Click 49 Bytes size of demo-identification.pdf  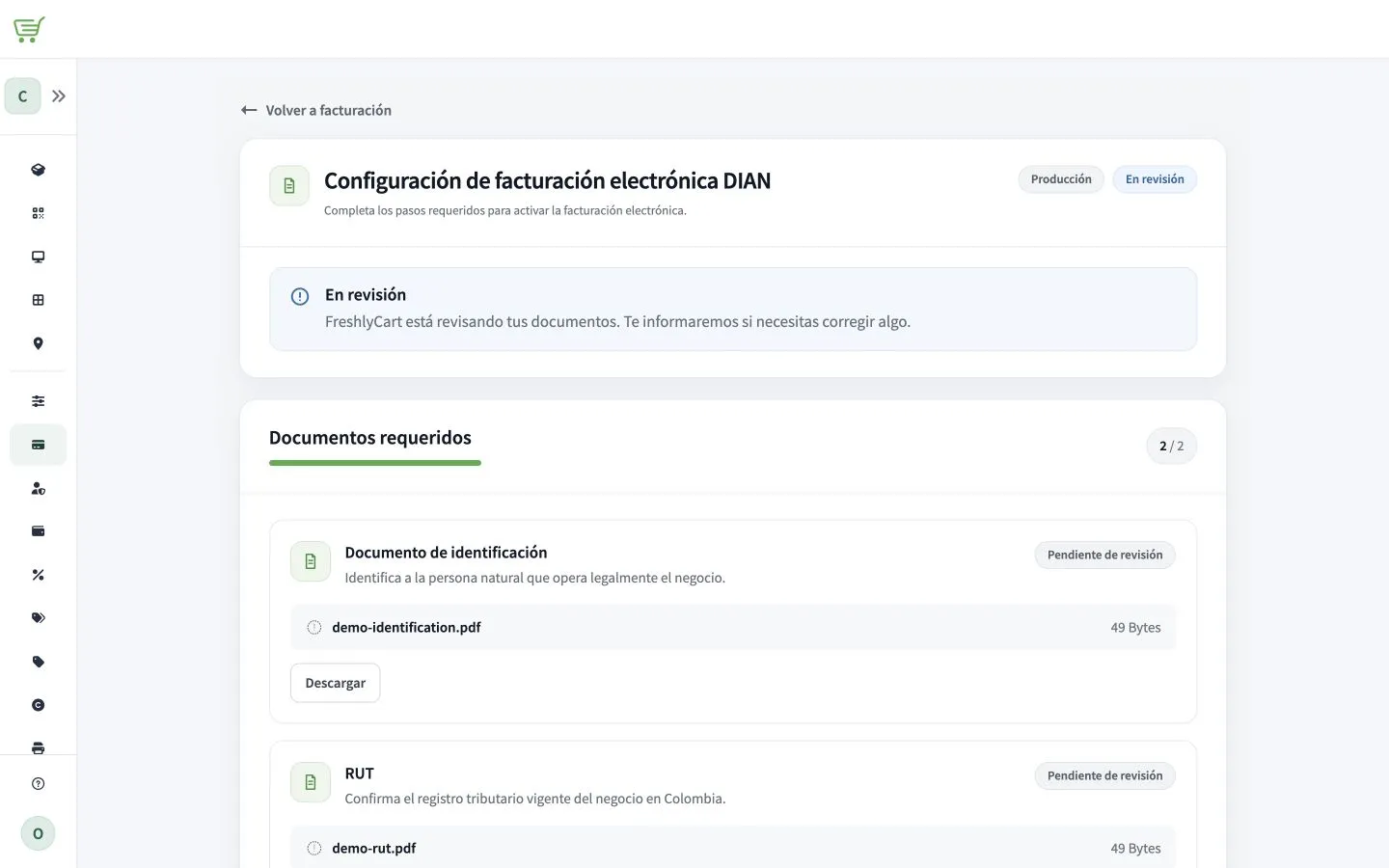[x=1135, y=627]
